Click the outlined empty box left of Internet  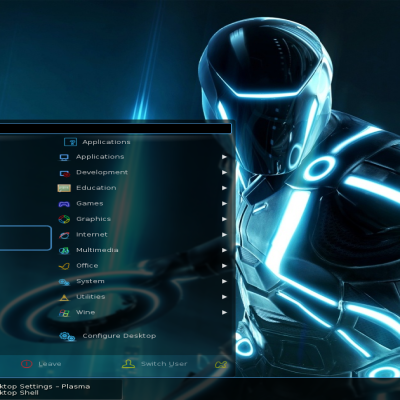pyautogui.click(x=25, y=238)
